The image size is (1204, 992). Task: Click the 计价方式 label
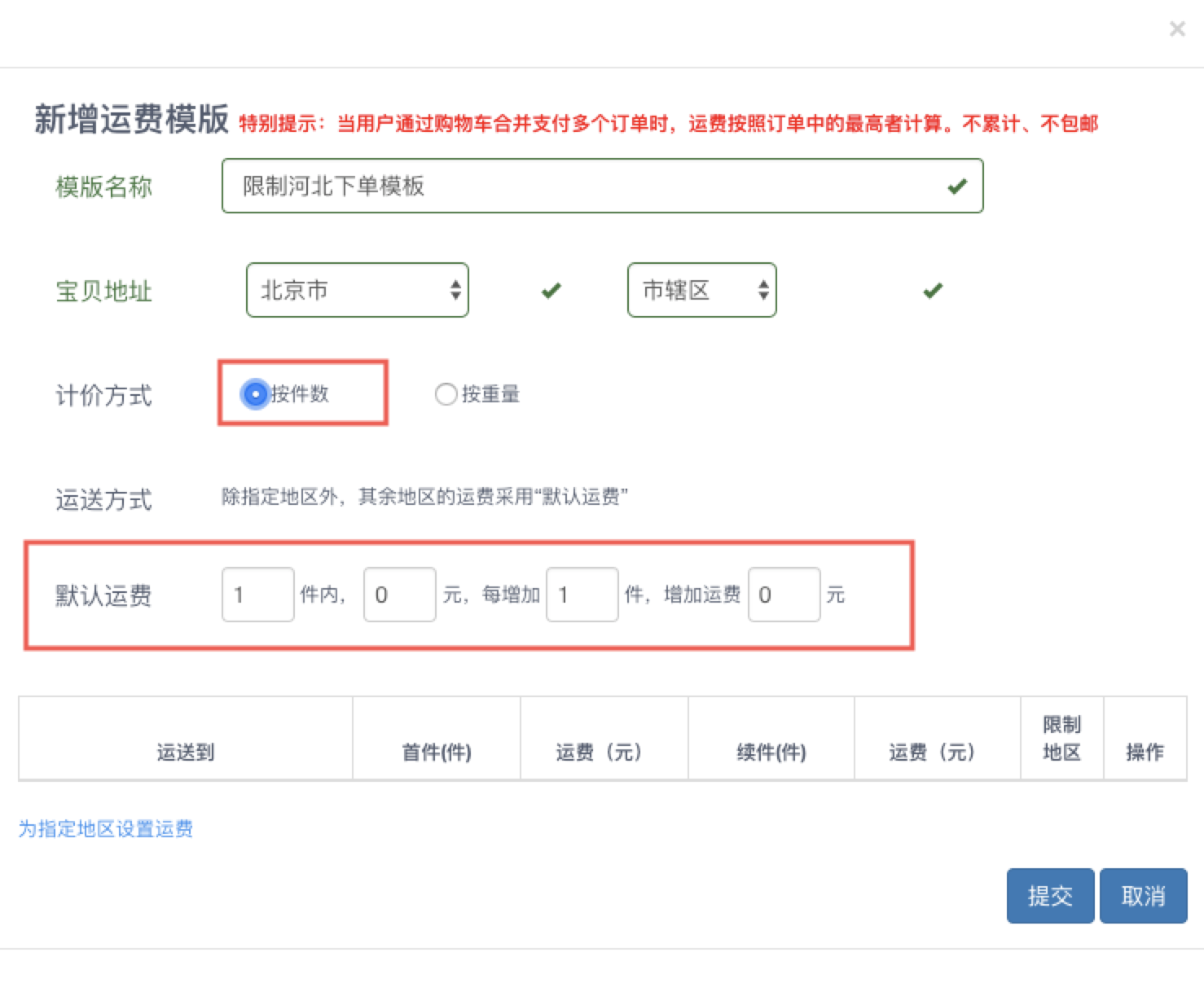[103, 396]
